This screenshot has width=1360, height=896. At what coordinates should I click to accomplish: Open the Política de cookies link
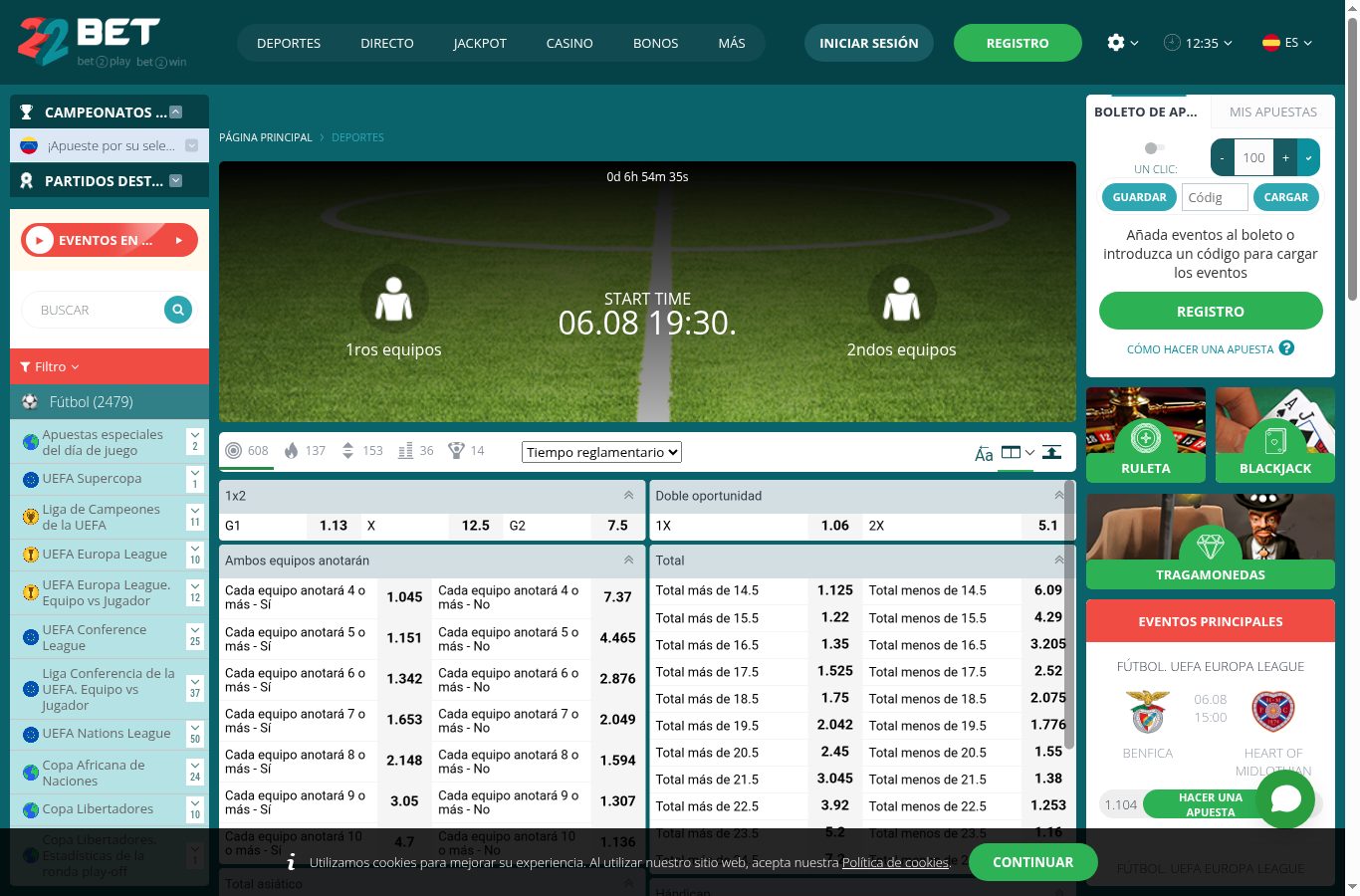pyautogui.click(x=895, y=862)
